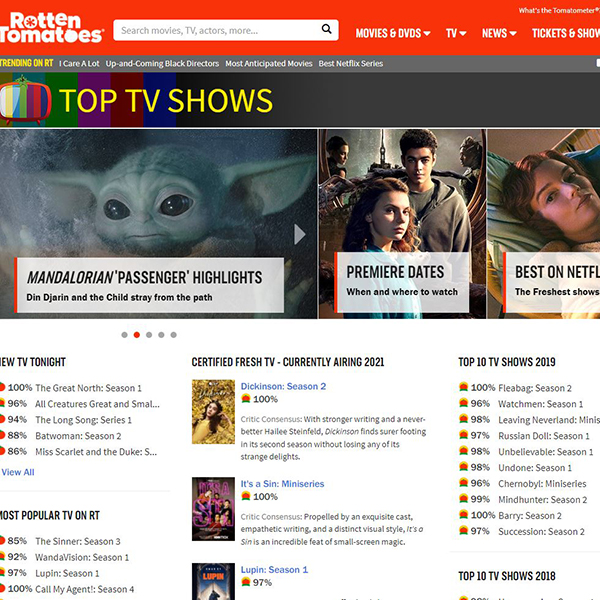This screenshot has height=600, width=600.
Task: Open Fleabag: Season 2 title
Action: tap(535, 388)
